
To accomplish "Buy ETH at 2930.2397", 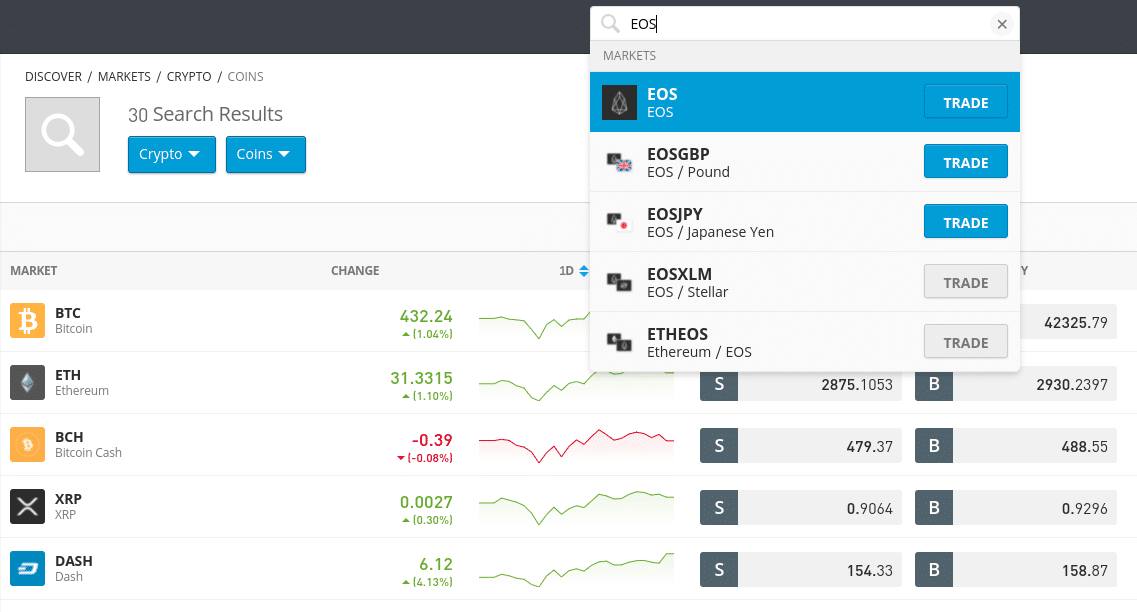I will 1016,384.
